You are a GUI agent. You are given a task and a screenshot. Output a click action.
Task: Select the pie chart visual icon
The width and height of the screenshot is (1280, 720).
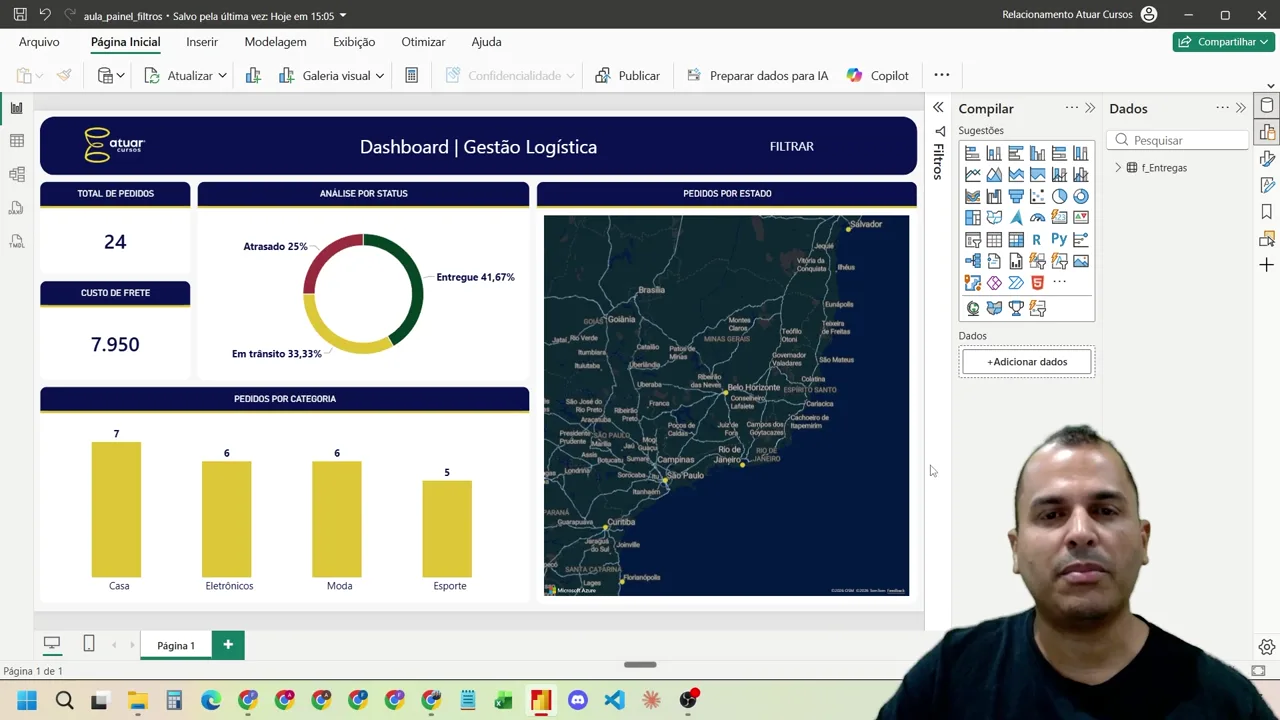coord(1059,196)
